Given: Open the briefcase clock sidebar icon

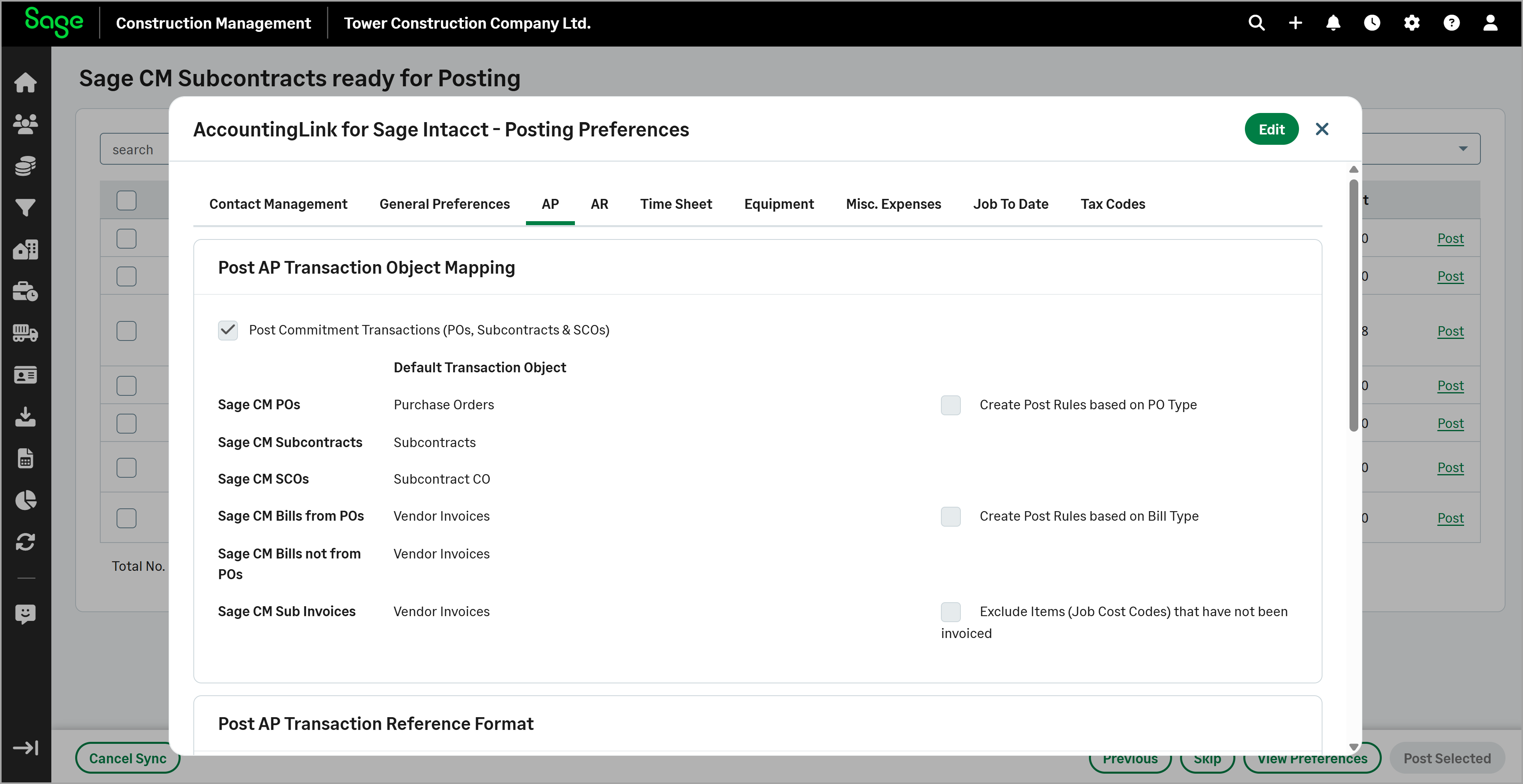Looking at the screenshot, I should tap(25, 292).
